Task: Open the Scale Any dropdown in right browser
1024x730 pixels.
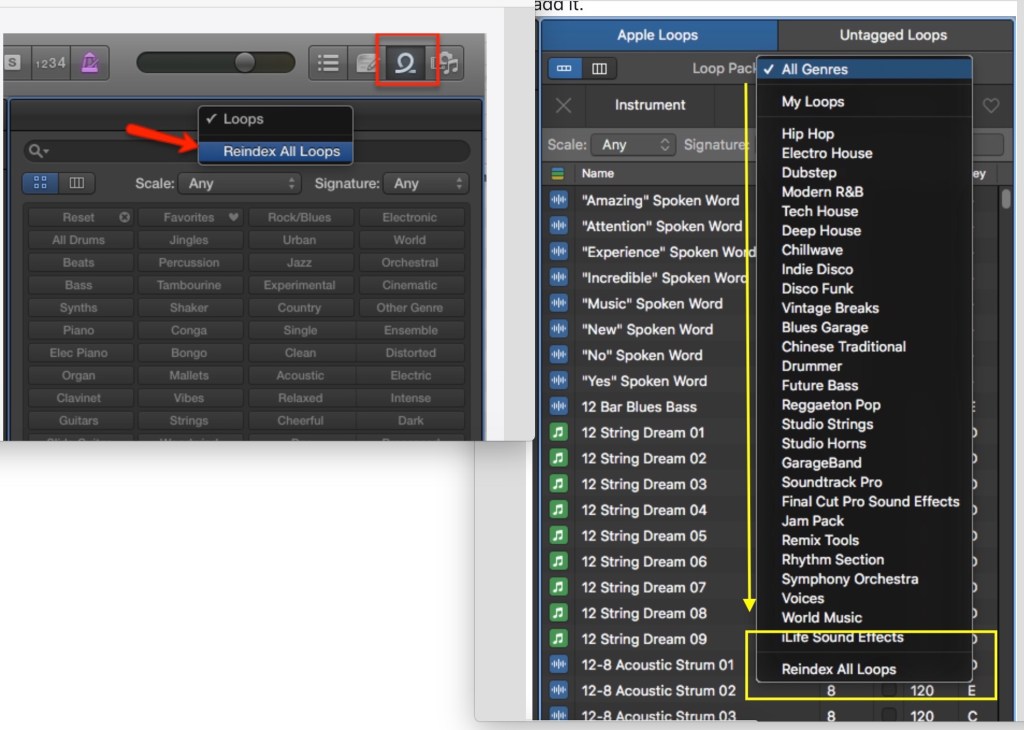Action: [x=633, y=145]
